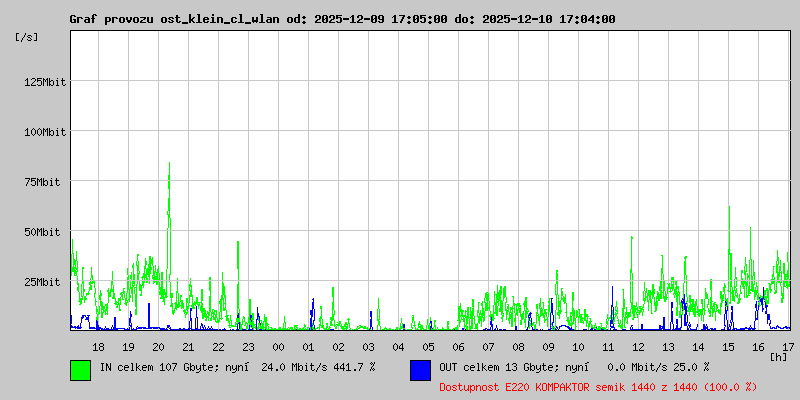Screen dimensions: 800x400
Task: Click hour 00 on the time axis
Action: 278,346
